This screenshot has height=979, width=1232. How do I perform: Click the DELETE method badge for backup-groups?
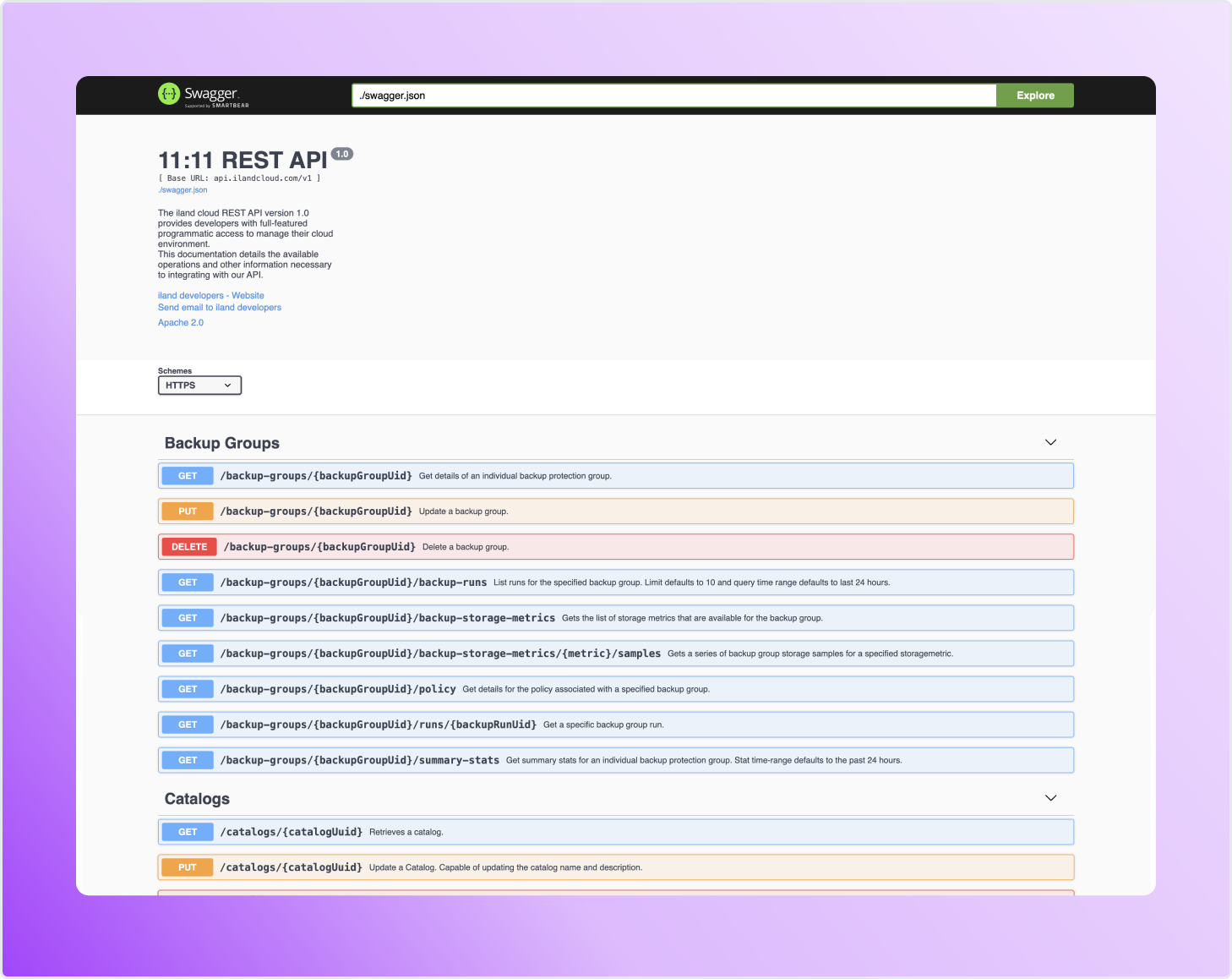[x=188, y=546]
